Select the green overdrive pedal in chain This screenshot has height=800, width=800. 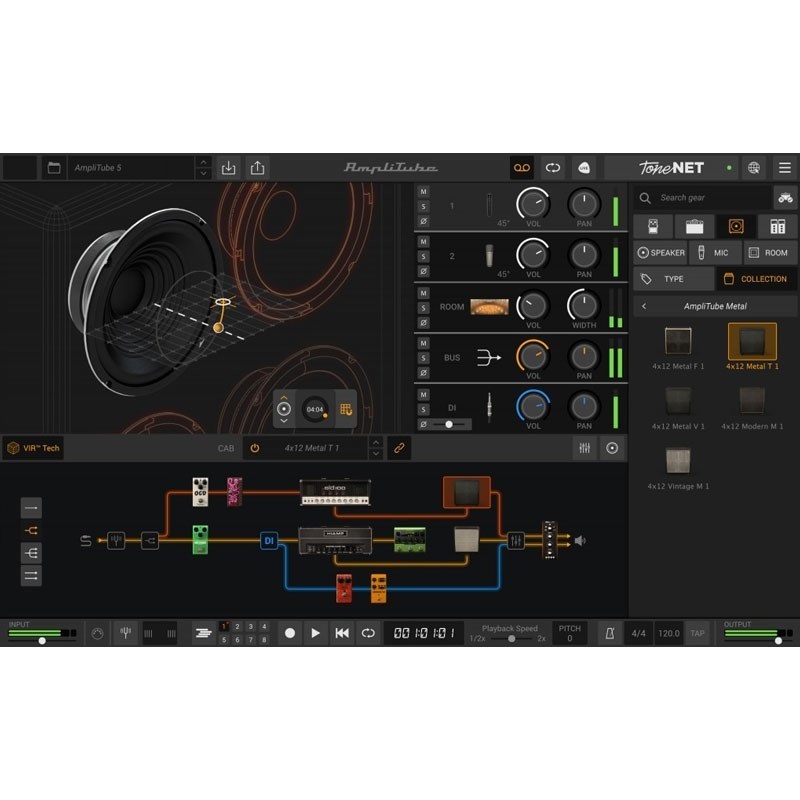coord(200,539)
